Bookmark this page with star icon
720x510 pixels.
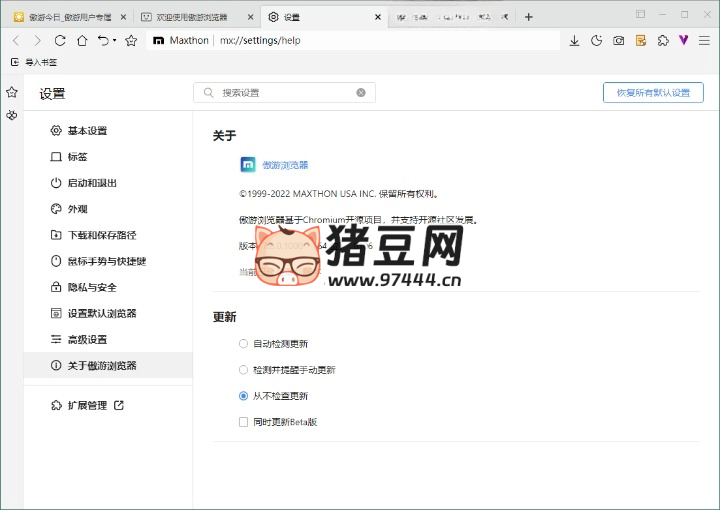(x=131, y=40)
